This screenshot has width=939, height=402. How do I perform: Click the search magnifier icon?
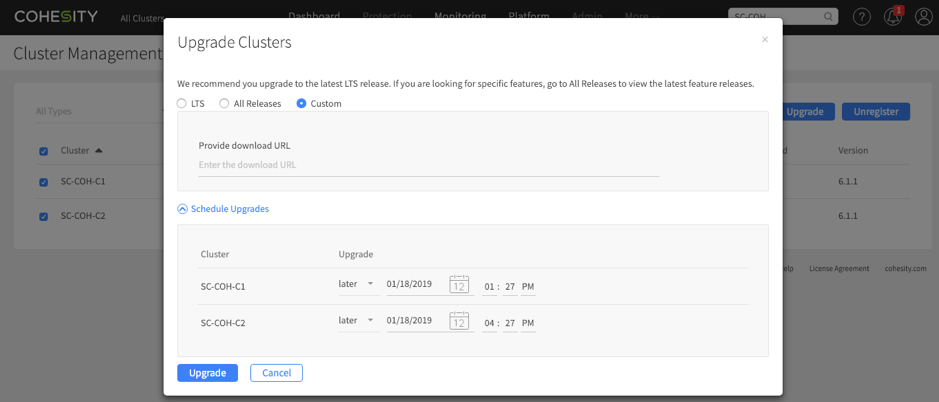(x=828, y=17)
